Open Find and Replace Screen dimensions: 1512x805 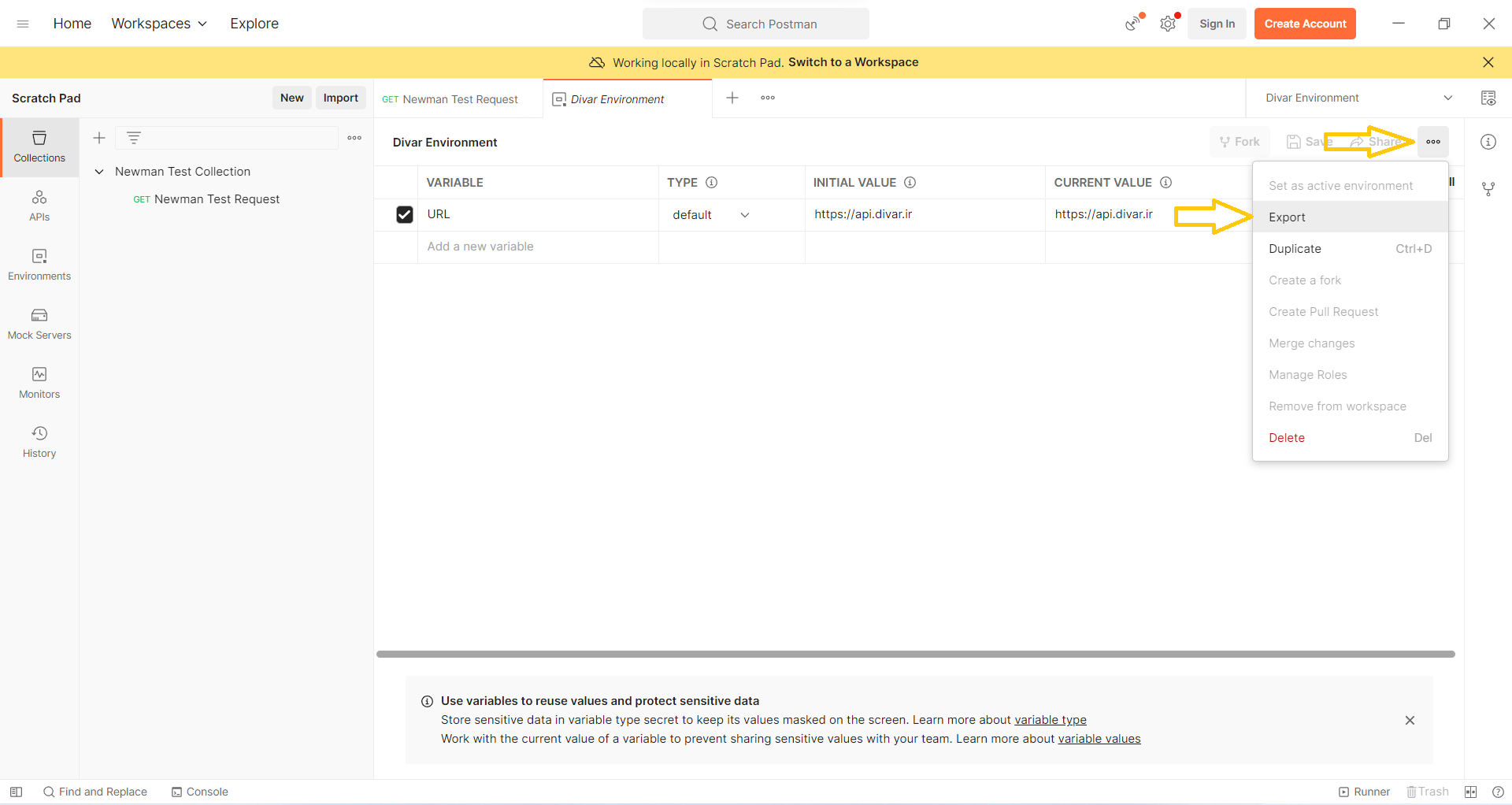click(x=95, y=792)
